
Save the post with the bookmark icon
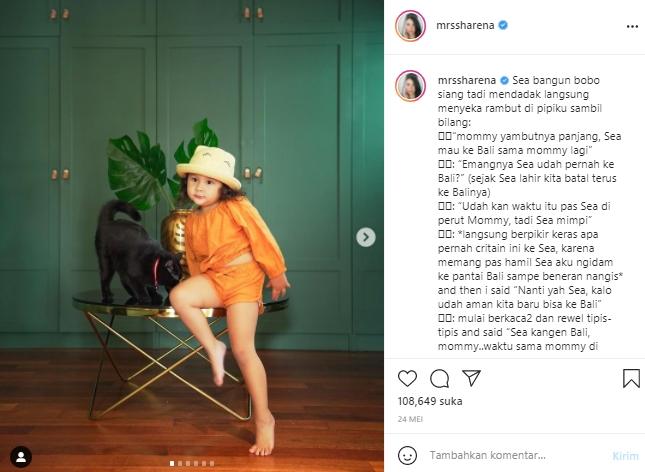pyautogui.click(x=631, y=378)
